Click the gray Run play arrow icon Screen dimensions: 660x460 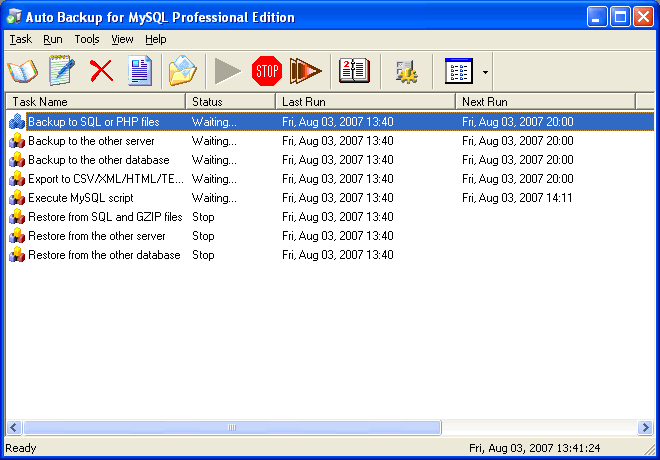227,71
